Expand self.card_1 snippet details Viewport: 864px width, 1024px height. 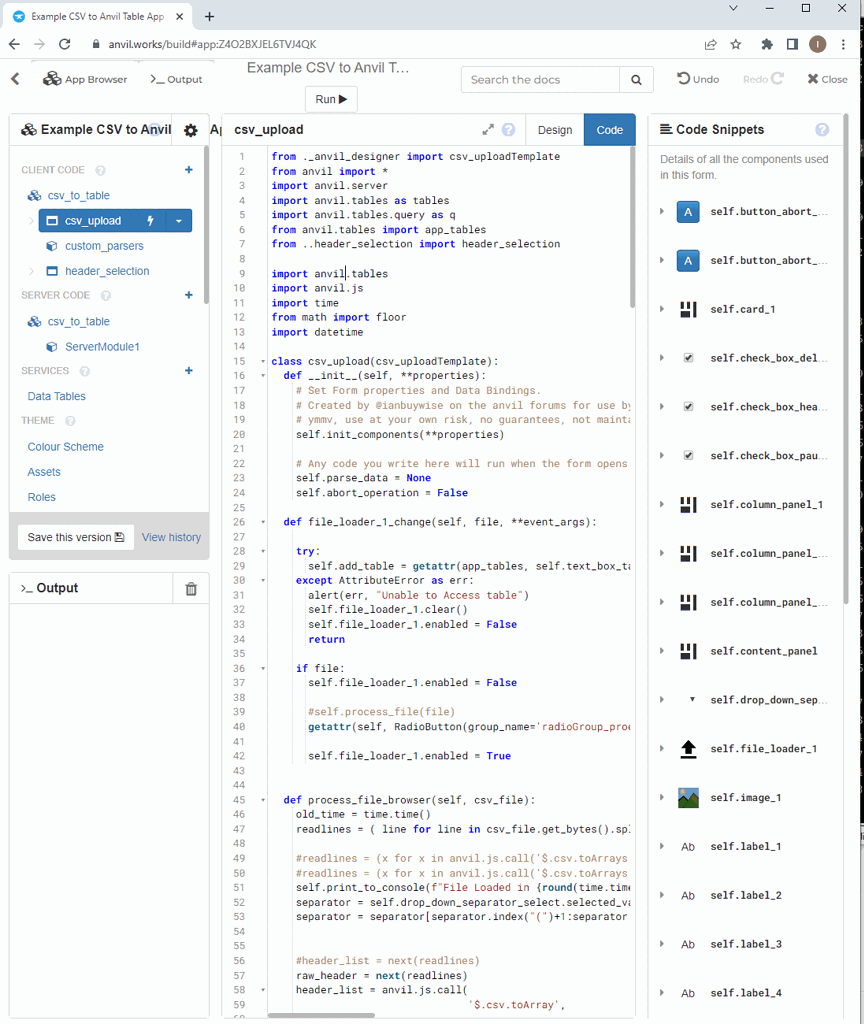(662, 309)
